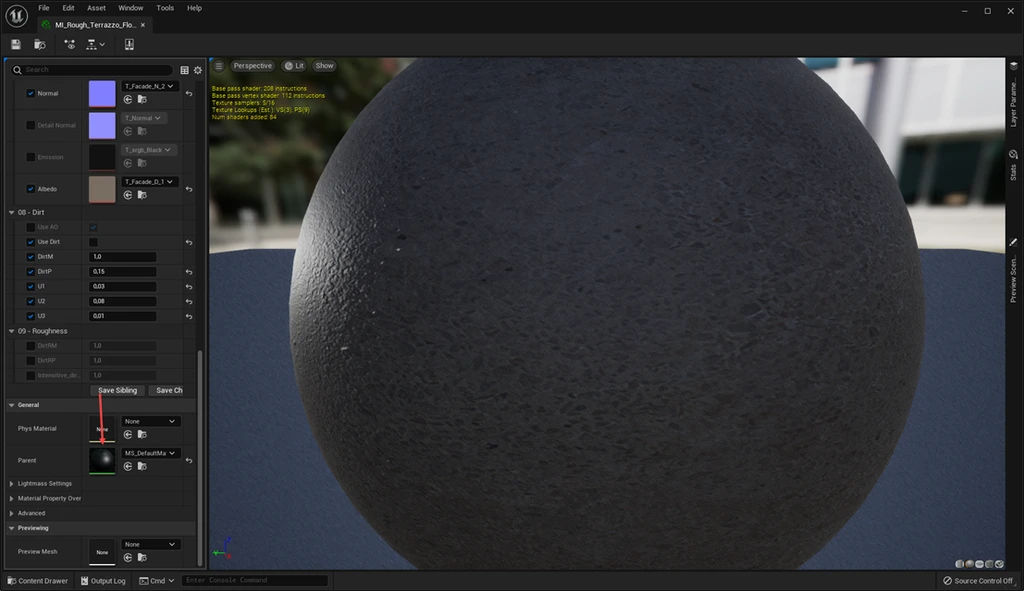1024x591 pixels.
Task: Click the Save Child button
Action: [x=168, y=391]
